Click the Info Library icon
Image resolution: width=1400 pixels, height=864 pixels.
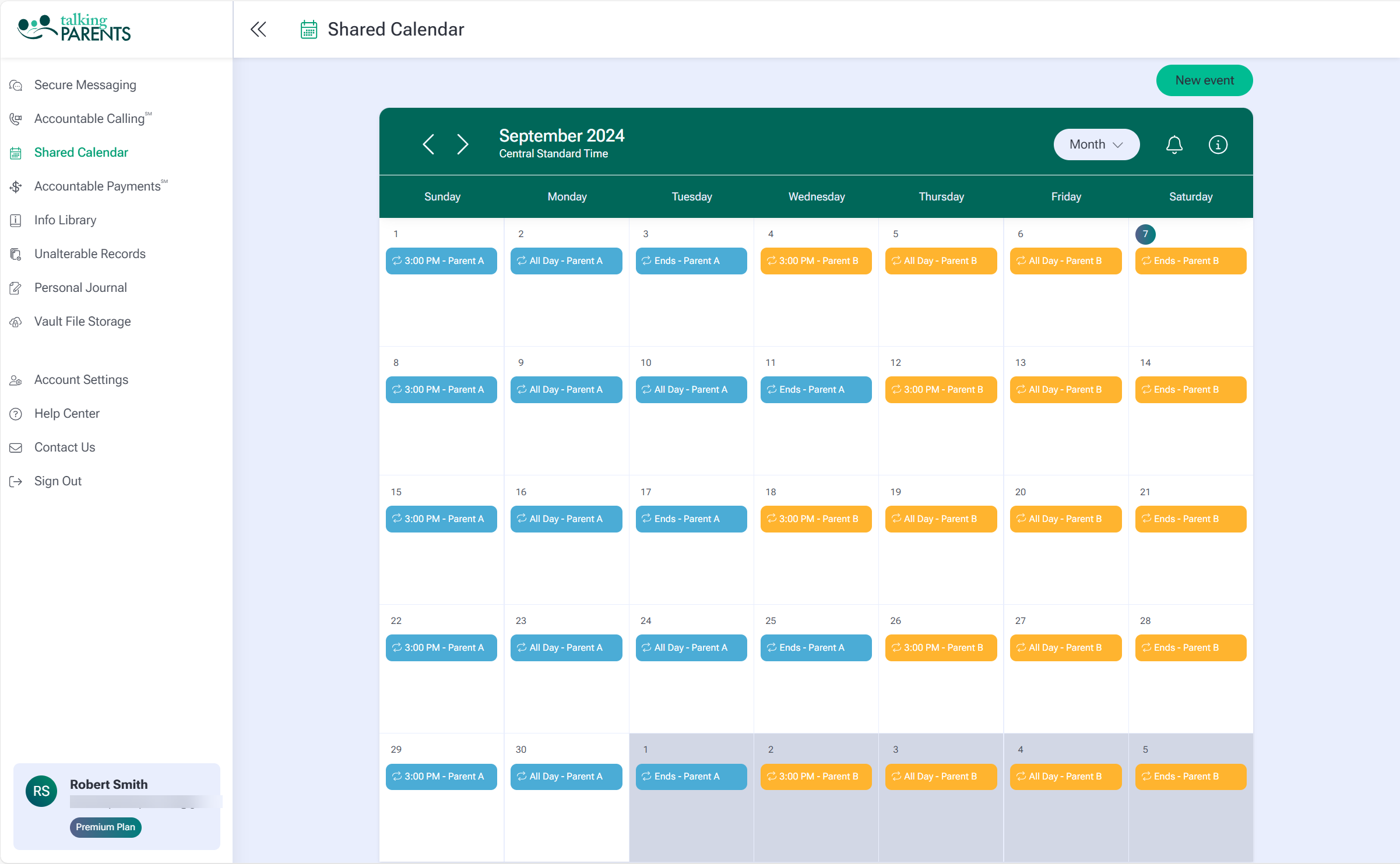point(16,221)
